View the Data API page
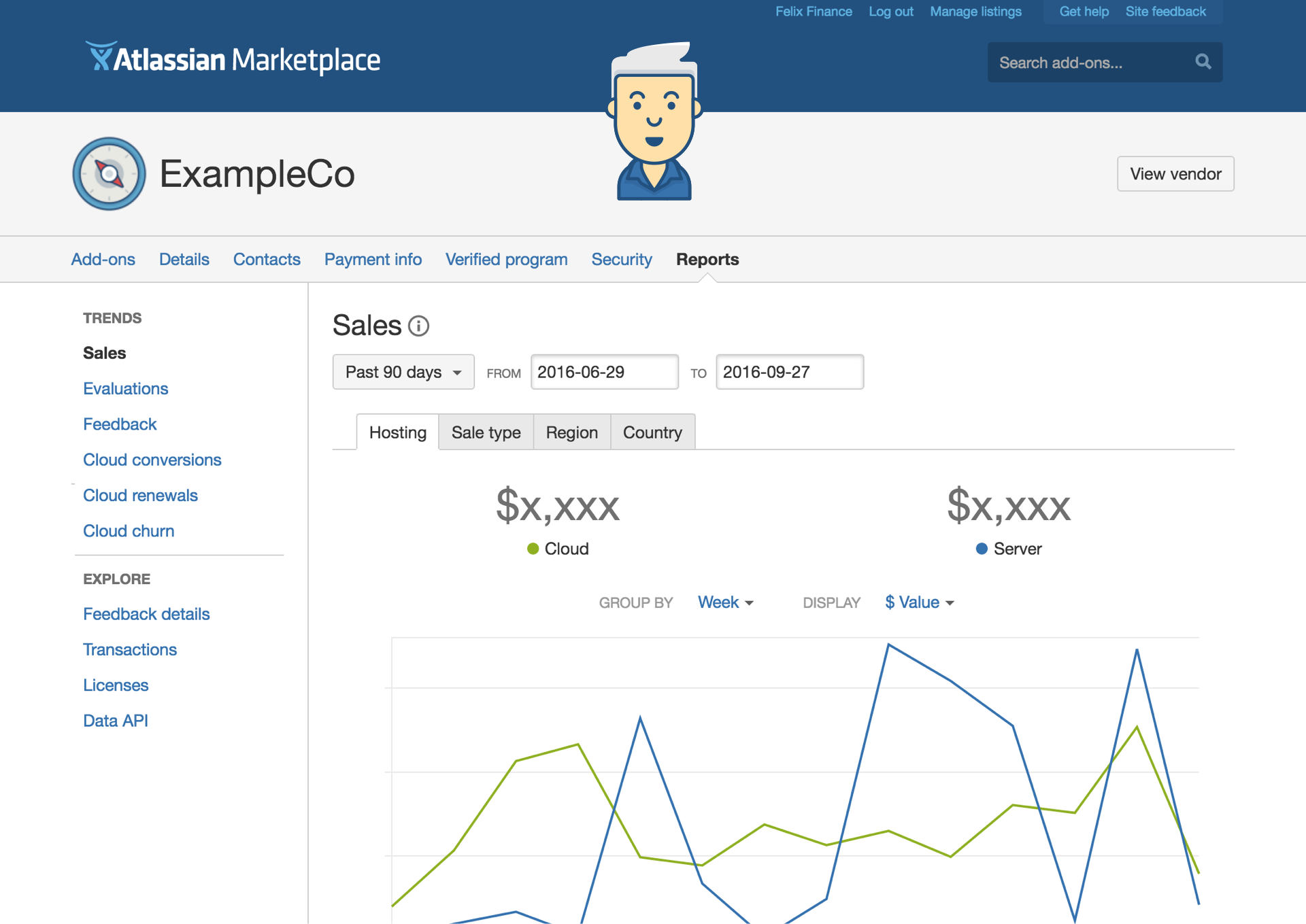This screenshot has width=1306, height=924. coord(116,720)
